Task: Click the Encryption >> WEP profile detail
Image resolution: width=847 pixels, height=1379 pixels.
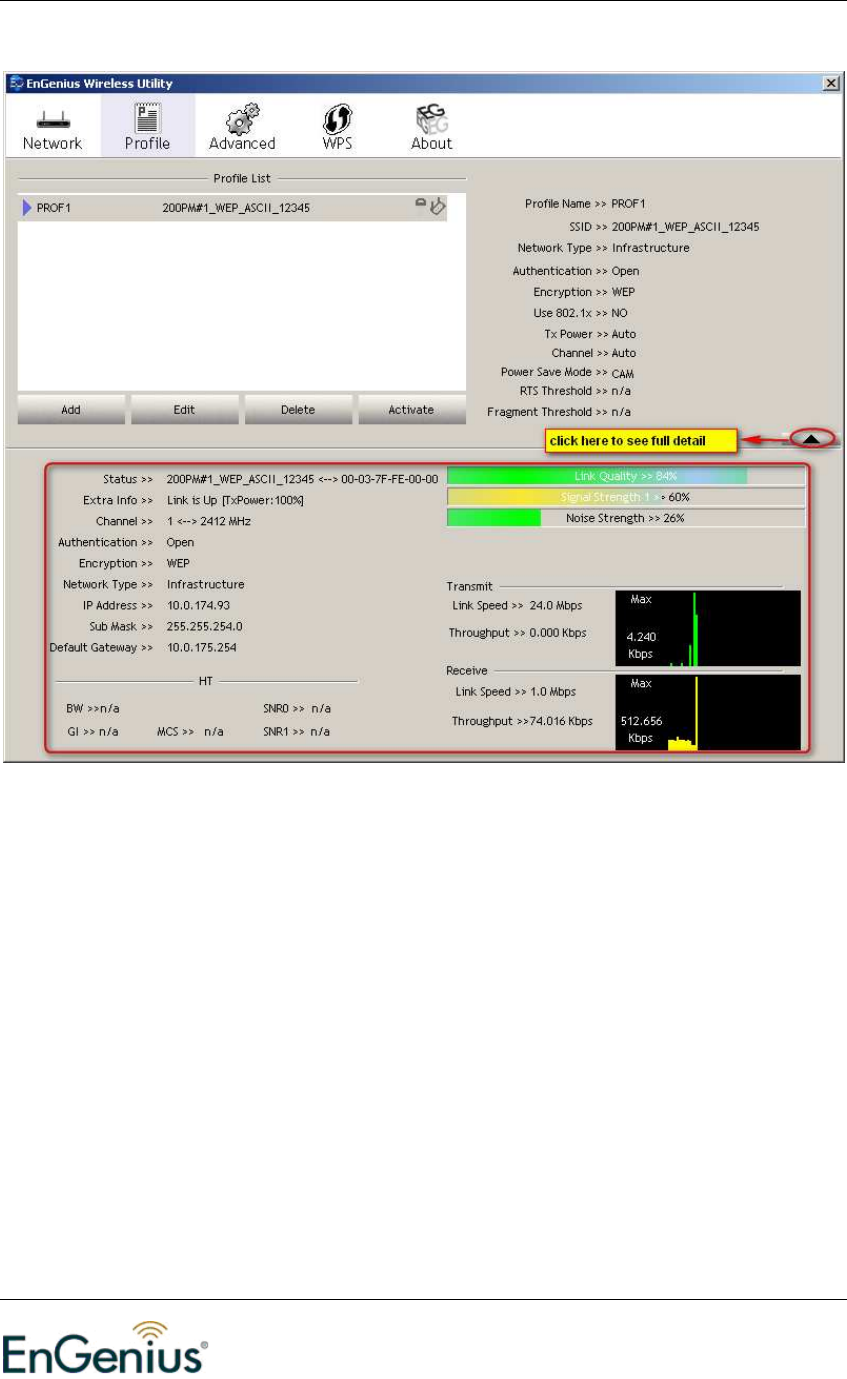Action: pos(584,292)
